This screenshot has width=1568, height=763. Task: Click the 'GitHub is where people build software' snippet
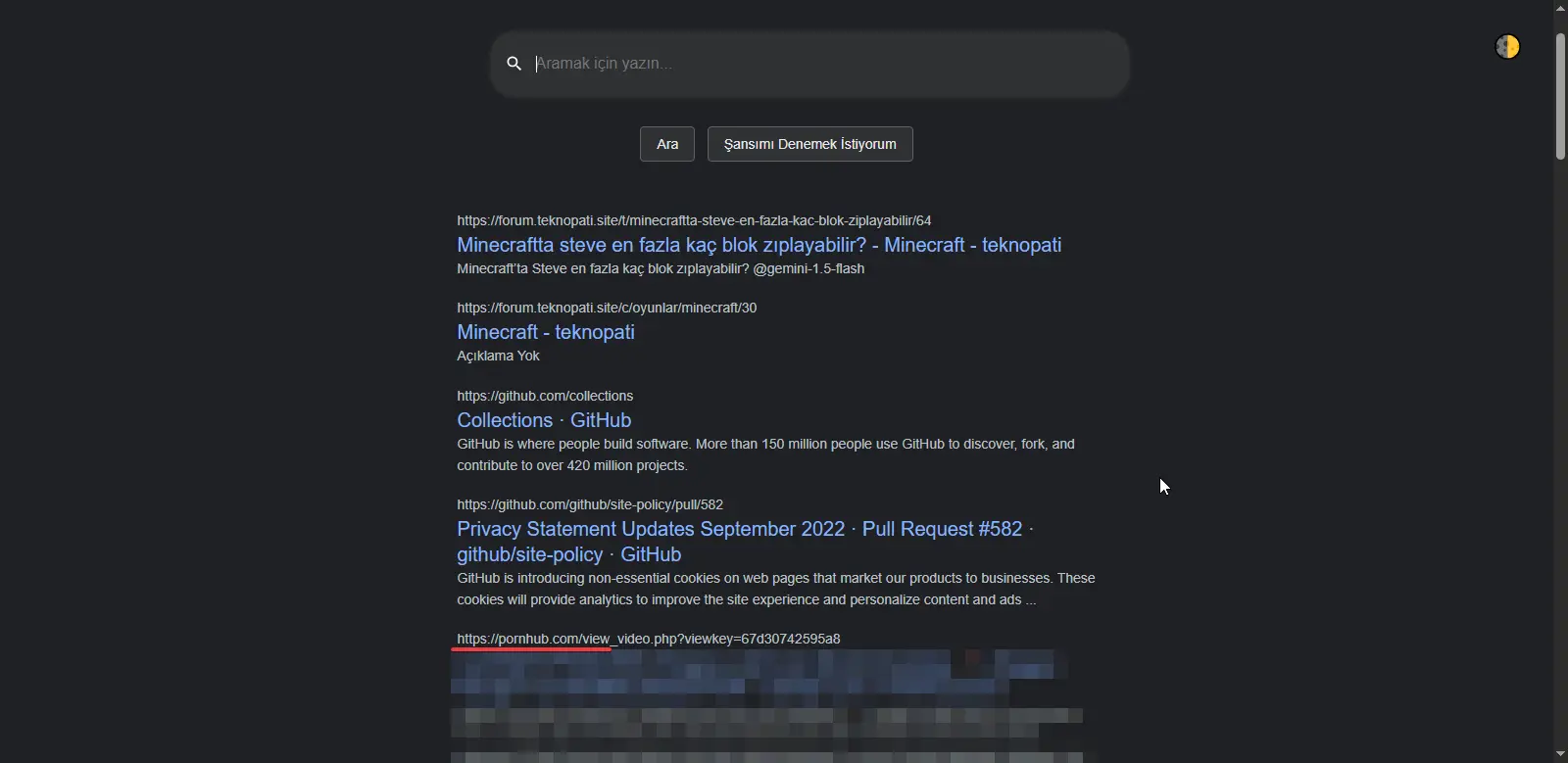(x=765, y=454)
